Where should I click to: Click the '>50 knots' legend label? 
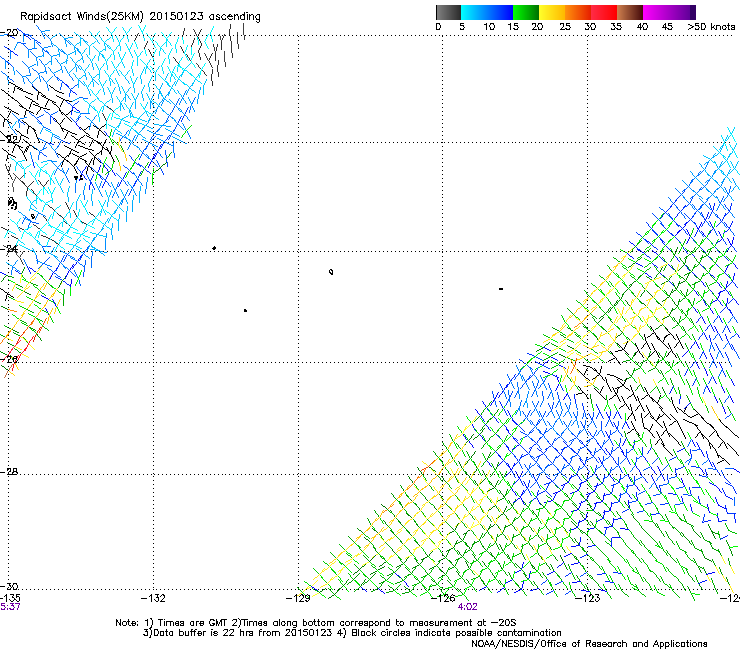711,27
